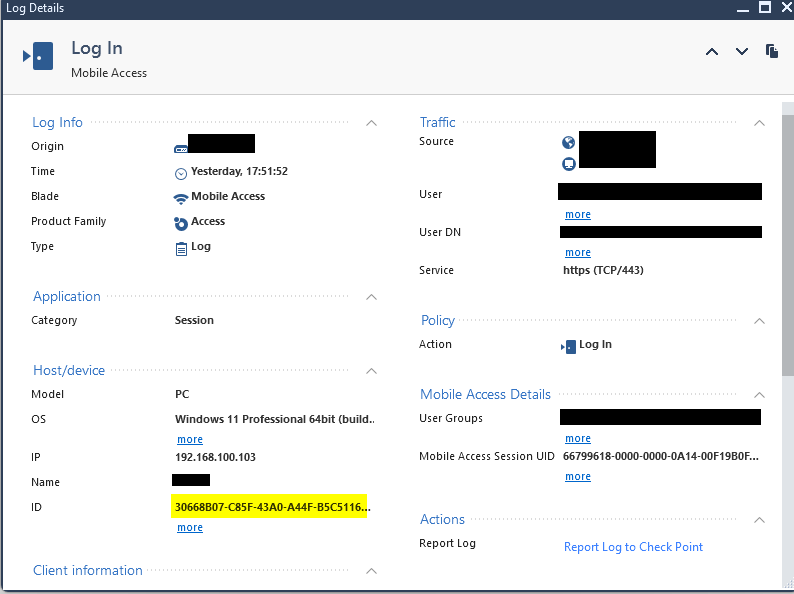The height and width of the screenshot is (594, 794).
Task: Collapse the Traffic section
Action: click(759, 123)
